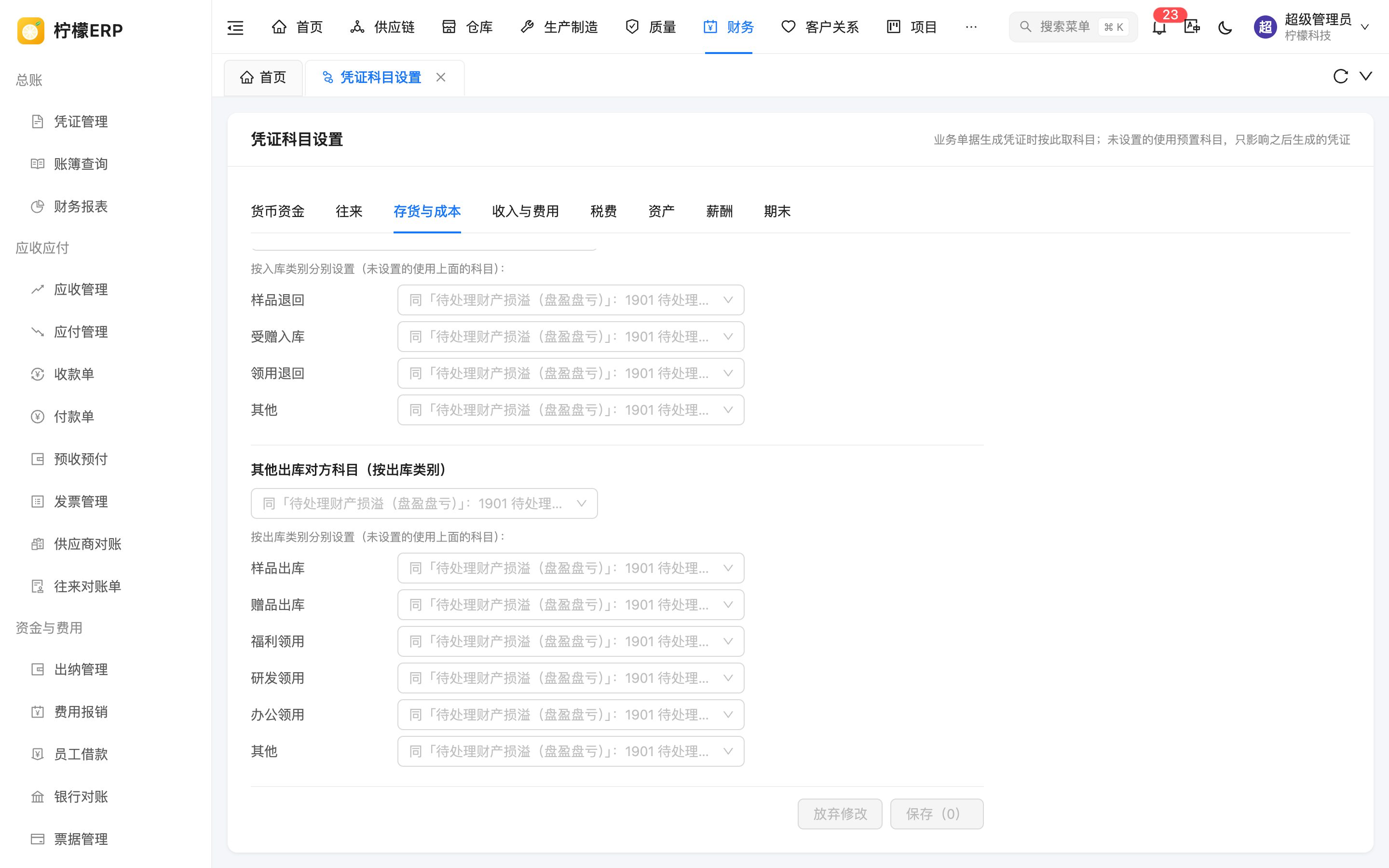Viewport: 1389px width, 868px height.
Task: Open 仓库 top menu
Action: click(x=467, y=27)
